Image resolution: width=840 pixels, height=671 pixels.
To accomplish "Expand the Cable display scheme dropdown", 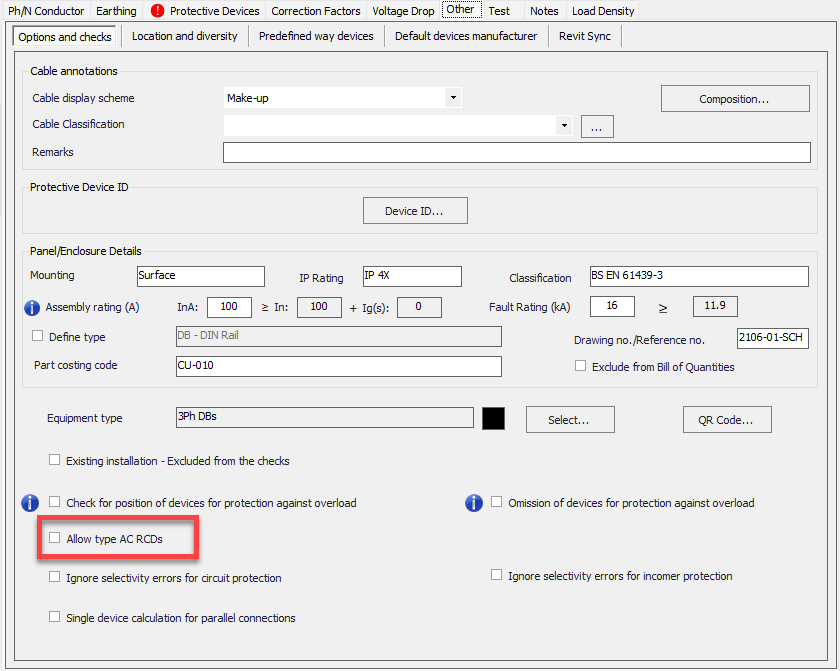I will click(453, 98).
